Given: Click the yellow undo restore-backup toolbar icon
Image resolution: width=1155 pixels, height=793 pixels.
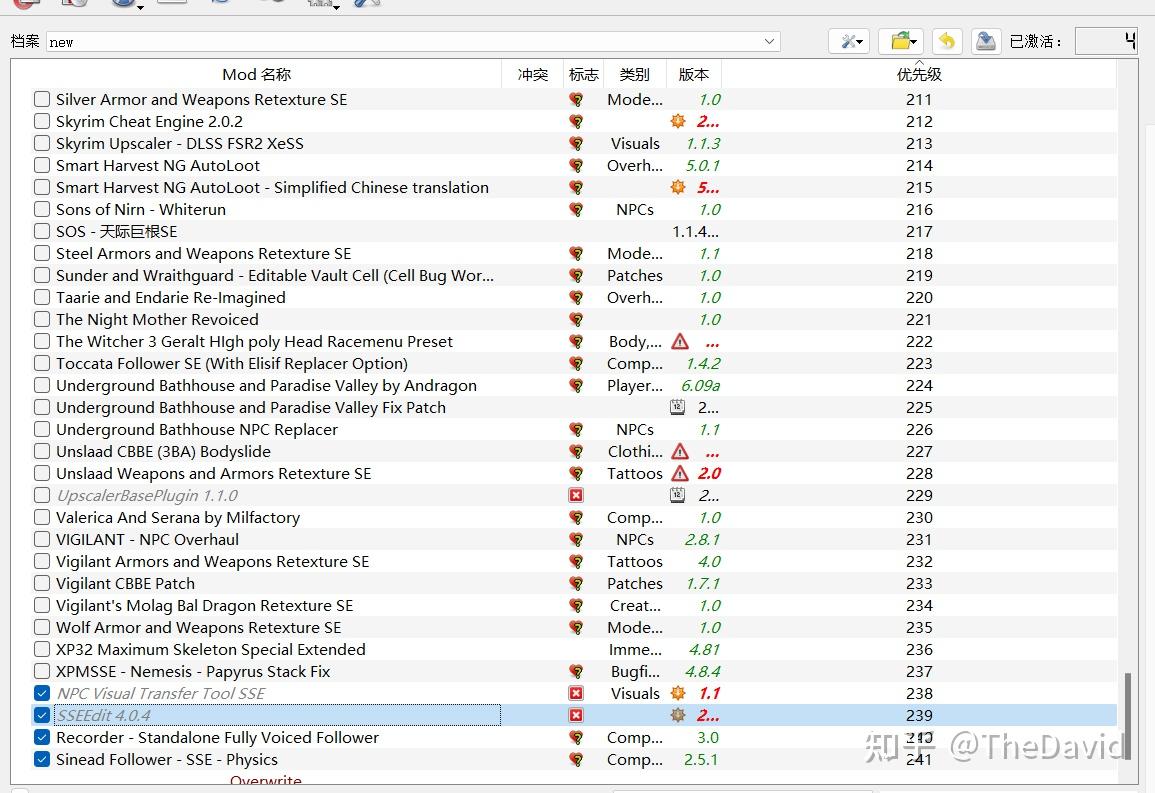Looking at the screenshot, I should (x=946, y=41).
